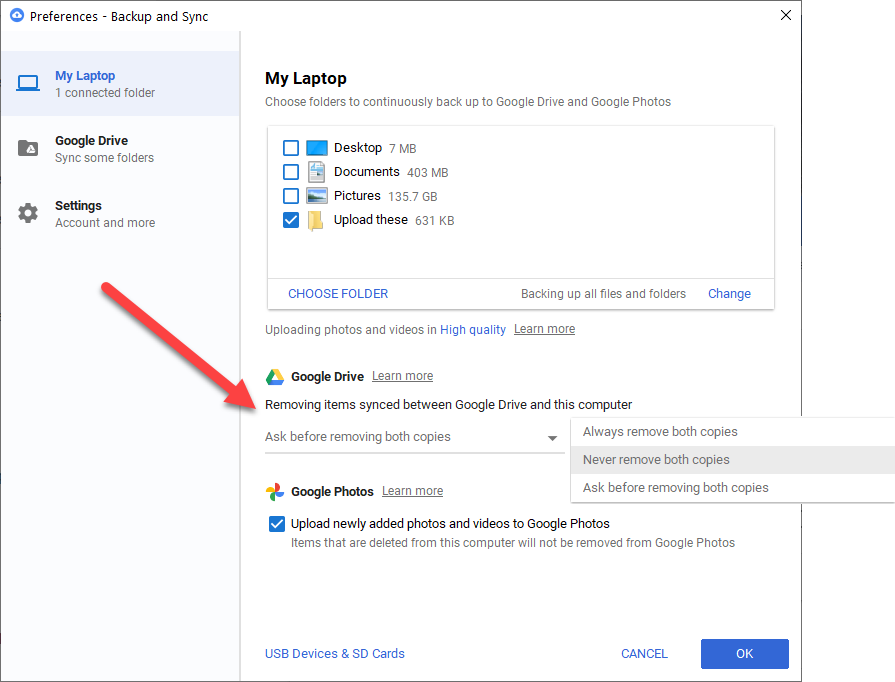Select the Pictures 135.7 GB row label

point(385,196)
